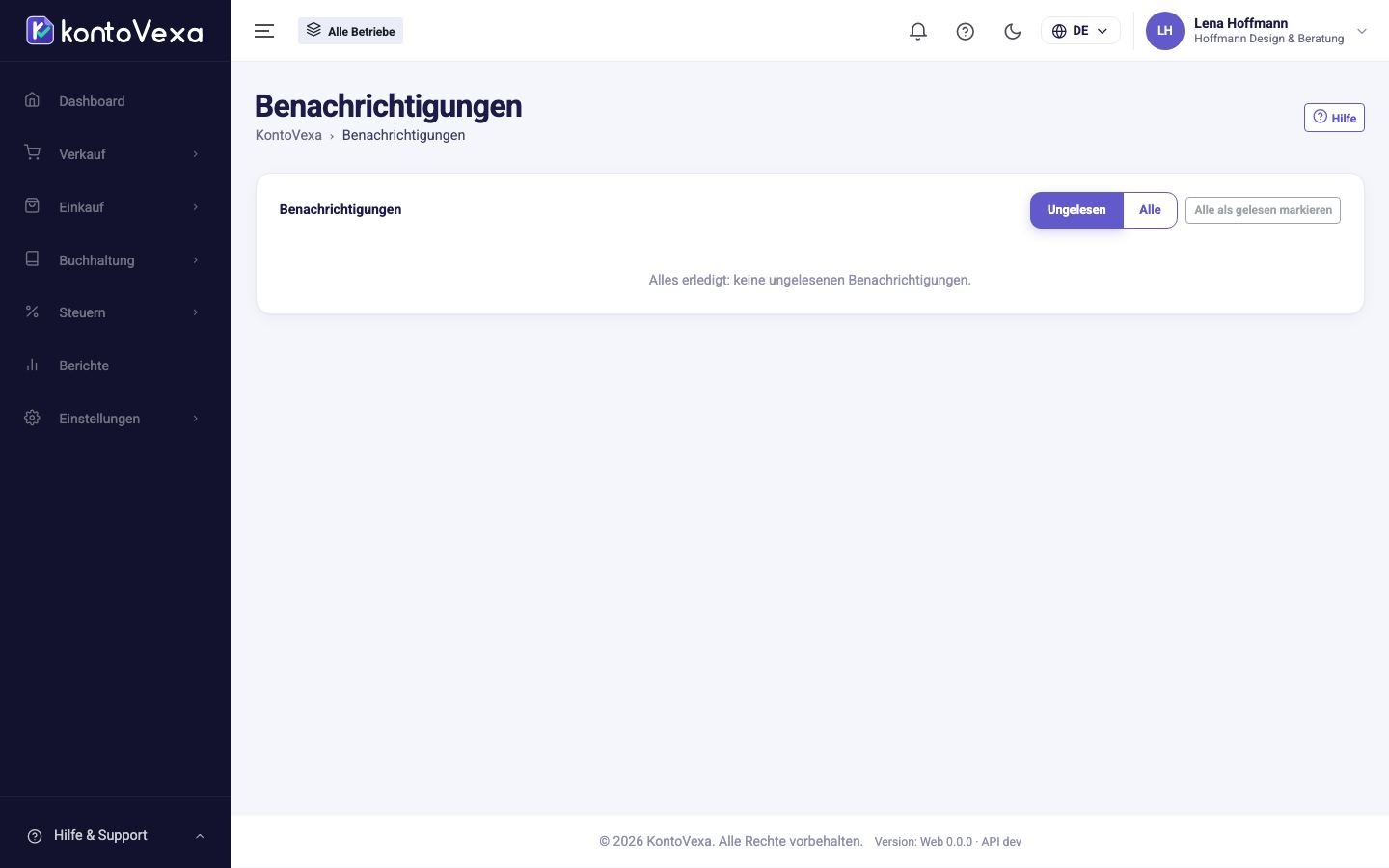Collapse the Hilfe & Support chevron
The height and width of the screenshot is (868, 1389).
tap(200, 836)
